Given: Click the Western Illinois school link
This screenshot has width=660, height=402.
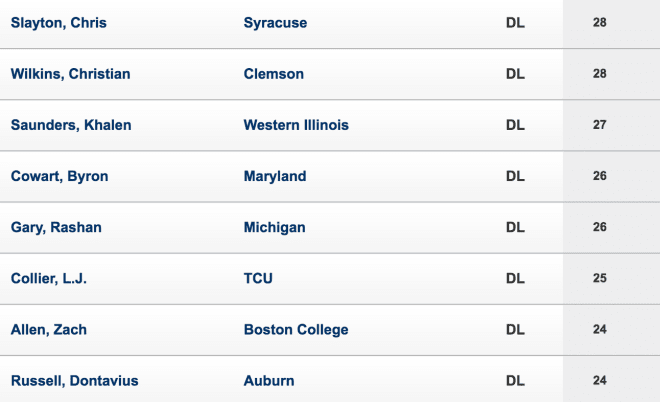Looking at the screenshot, I should (296, 125).
